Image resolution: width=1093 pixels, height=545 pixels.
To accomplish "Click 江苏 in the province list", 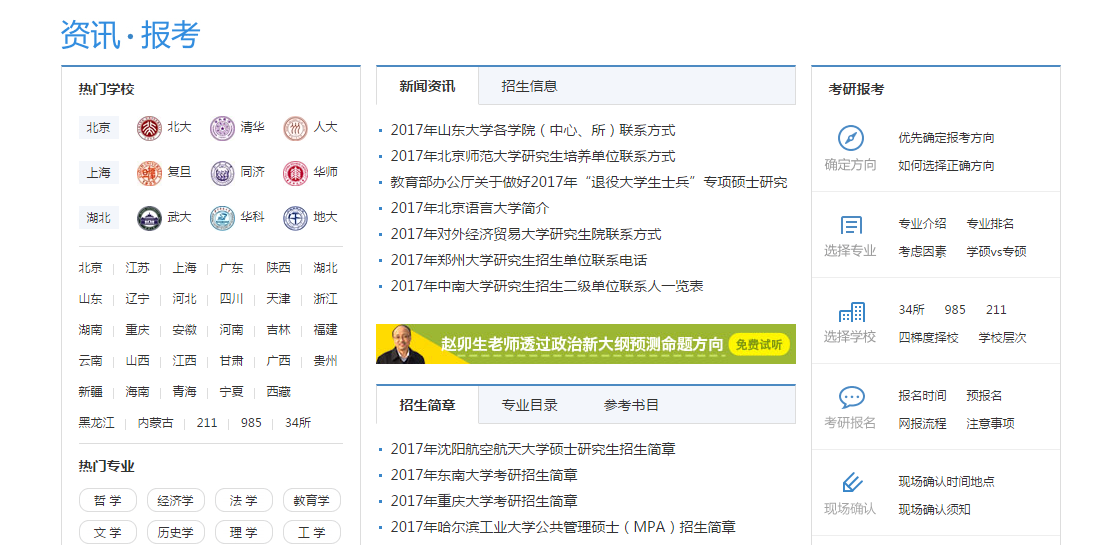I will [x=137, y=268].
